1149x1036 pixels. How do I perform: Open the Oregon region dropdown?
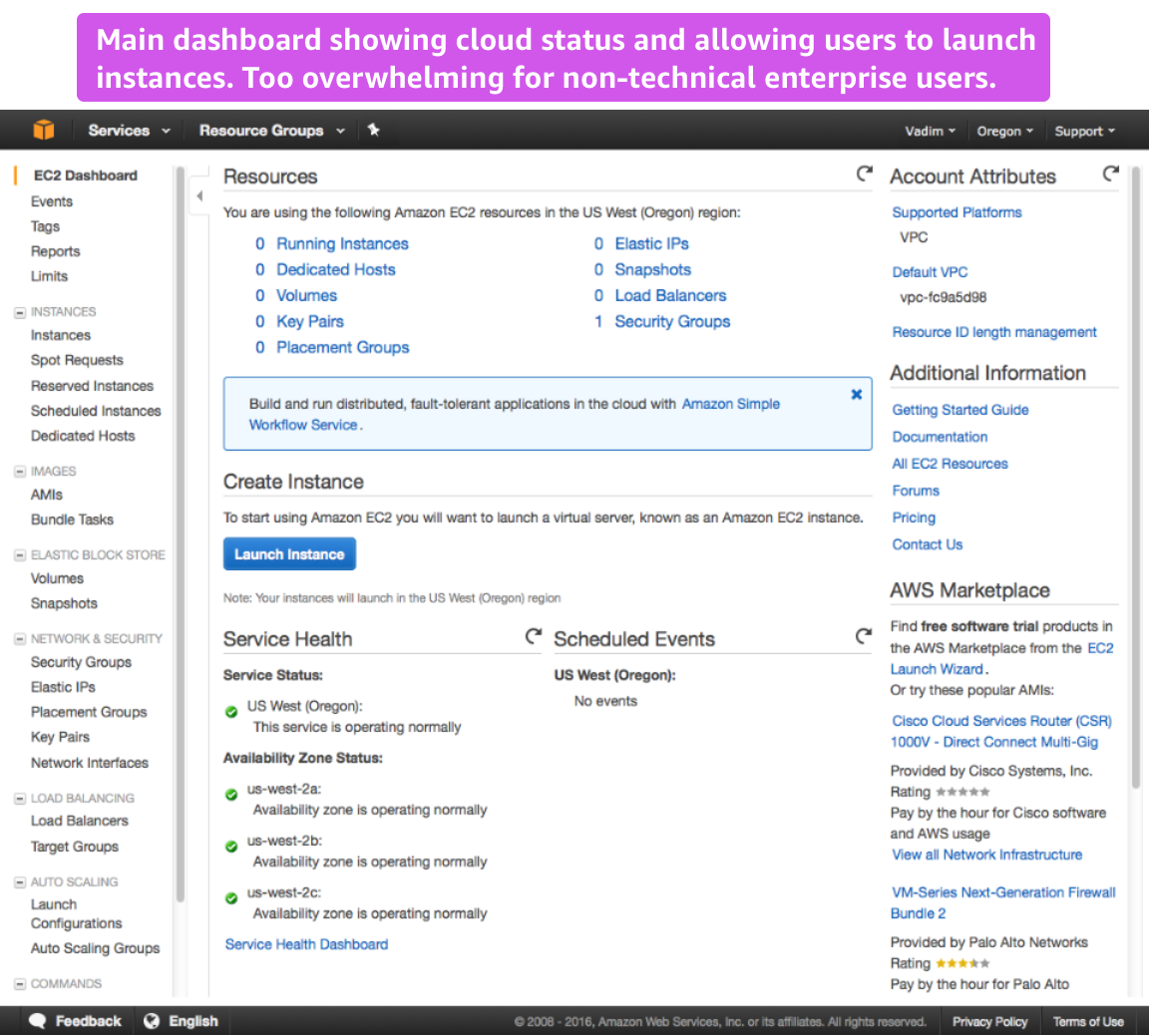pos(1004,132)
